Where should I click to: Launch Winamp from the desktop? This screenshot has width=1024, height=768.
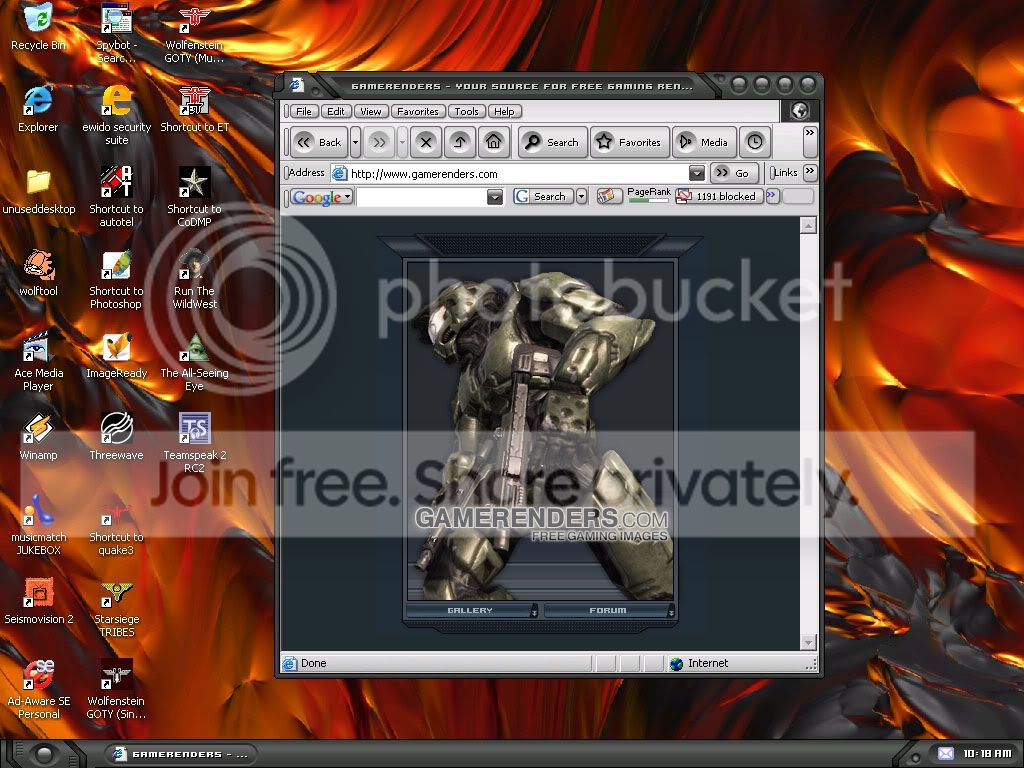(x=39, y=437)
